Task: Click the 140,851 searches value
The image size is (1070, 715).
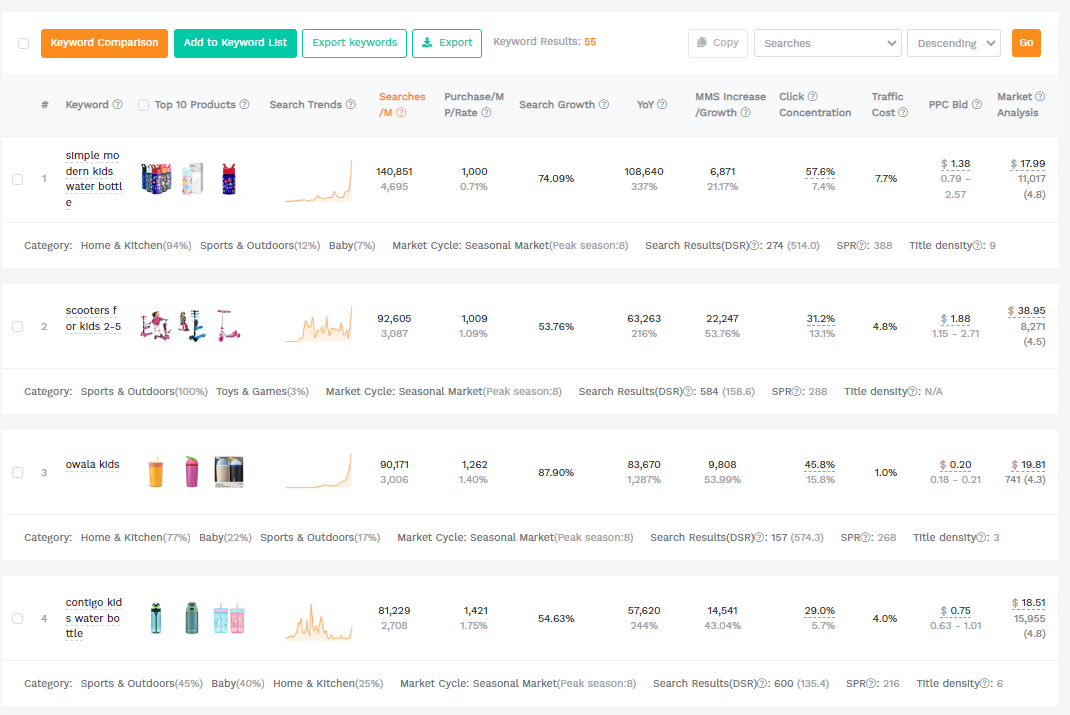Action: point(394,172)
